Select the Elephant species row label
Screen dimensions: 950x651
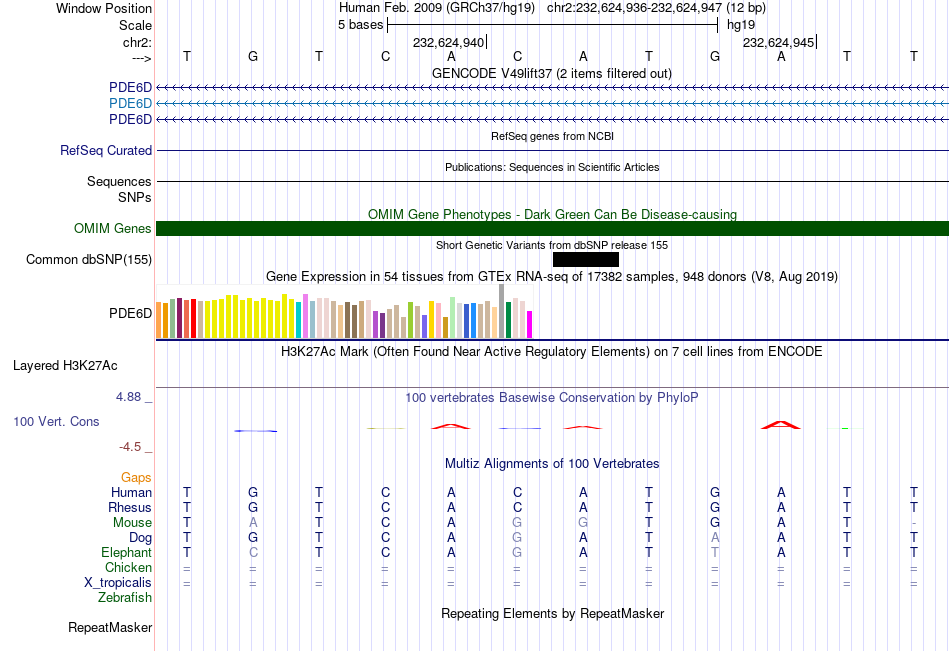point(127,552)
